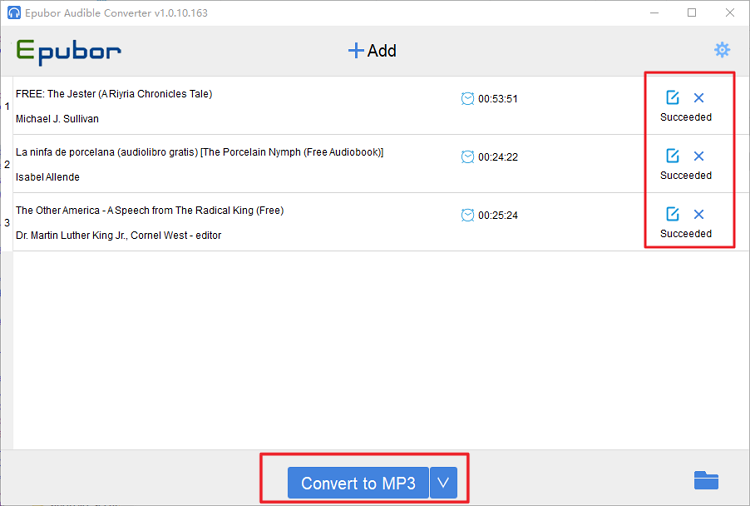Click the Epubor Audible Converter titlebar icon
The width and height of the screenshot is (750, 506).
point(14,12)
